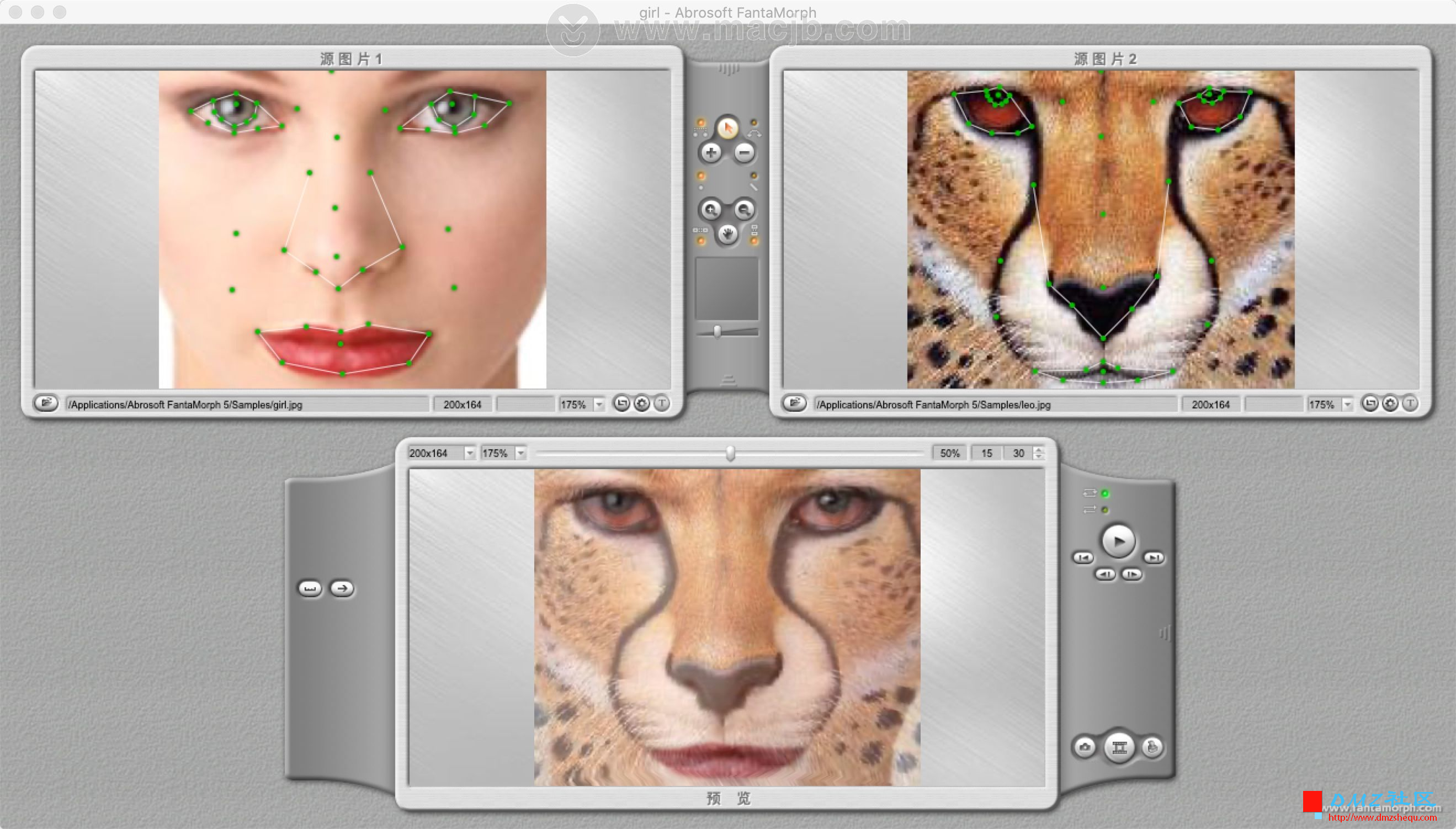Select the hand pan tool
1456x829 pixels.
[x=727, y=234]
